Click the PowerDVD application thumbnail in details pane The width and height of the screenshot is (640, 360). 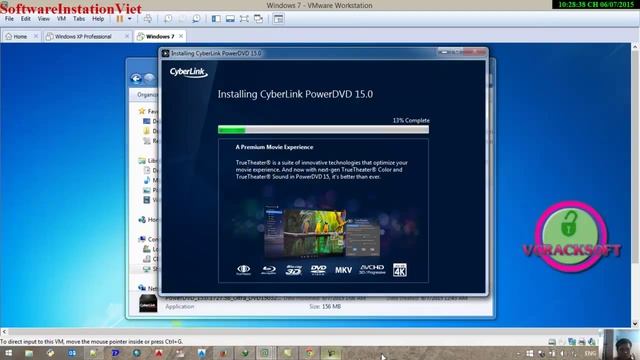(148, 304)
